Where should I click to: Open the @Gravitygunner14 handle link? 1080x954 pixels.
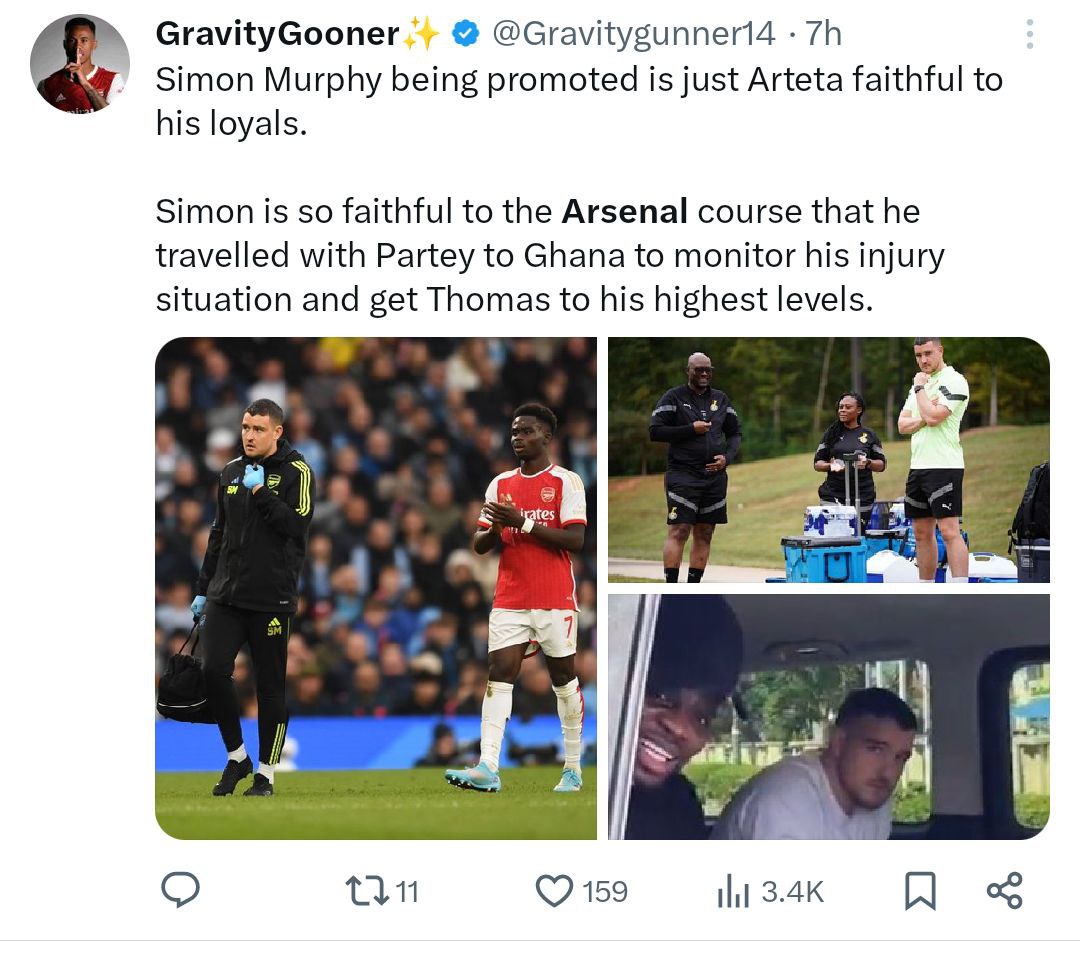[634, 35]
